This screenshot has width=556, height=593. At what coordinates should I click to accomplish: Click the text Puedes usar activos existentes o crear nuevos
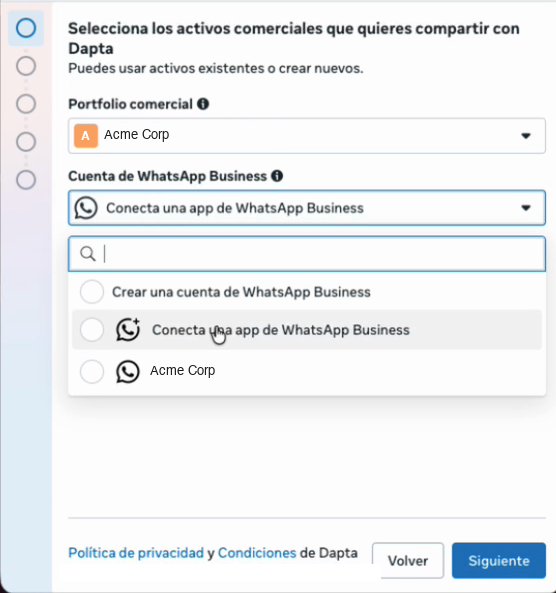[216, 68]
